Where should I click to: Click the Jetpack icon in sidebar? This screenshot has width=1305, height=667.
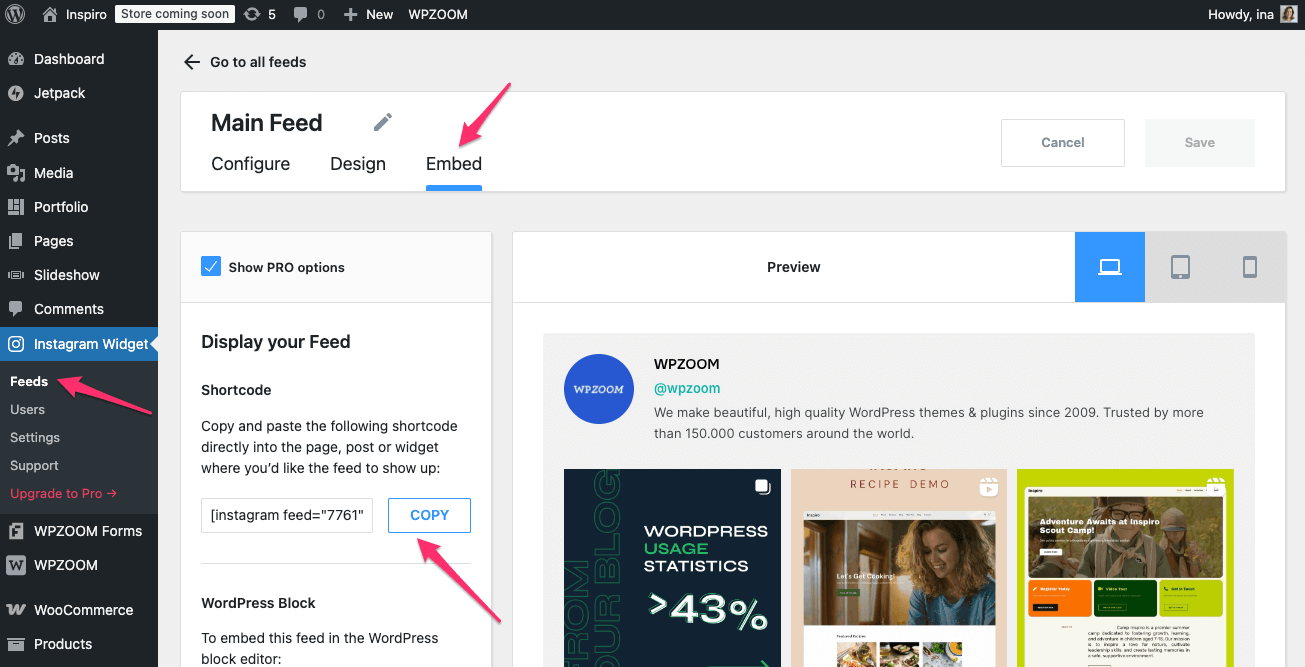click(16, 93)
